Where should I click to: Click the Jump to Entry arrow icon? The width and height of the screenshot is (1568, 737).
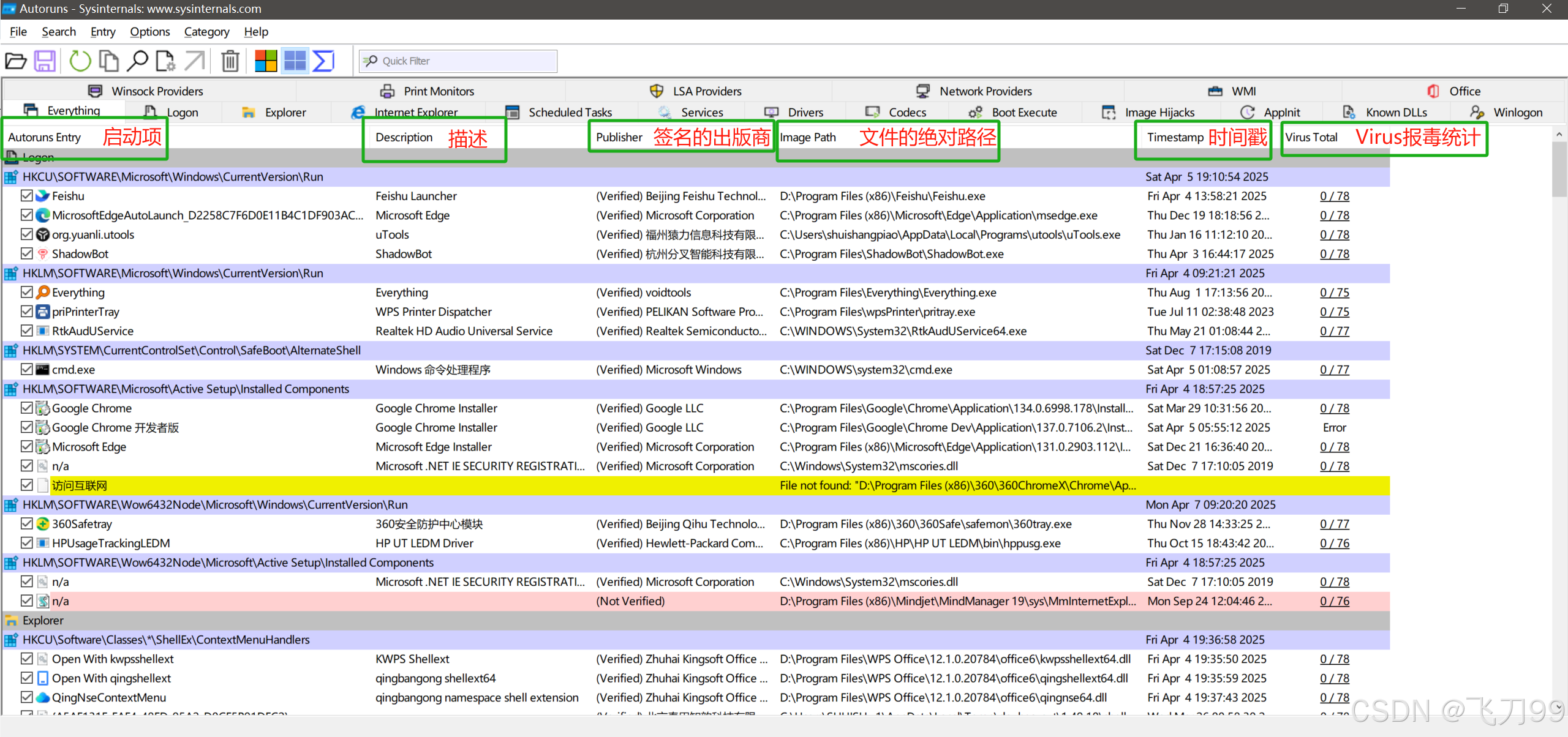point(195,61)
